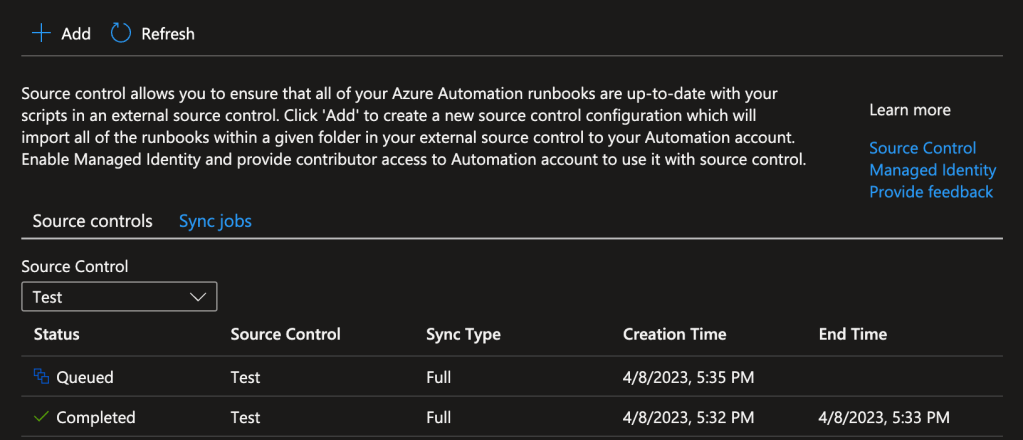Switch to the Source controls tab
Screen dimensions: 1023x440
[x=92, y=221]
